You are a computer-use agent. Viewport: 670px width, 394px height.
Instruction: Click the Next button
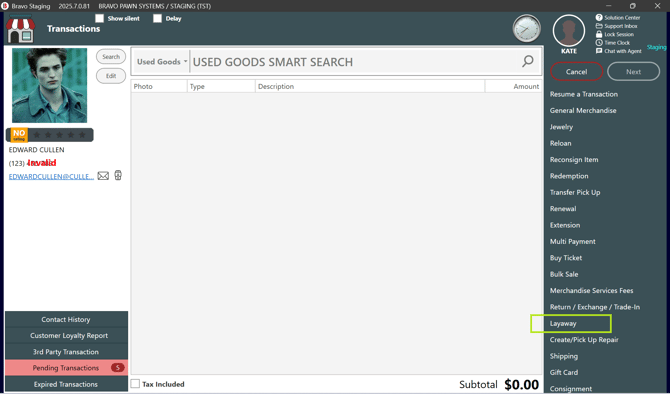coord(633,72)
